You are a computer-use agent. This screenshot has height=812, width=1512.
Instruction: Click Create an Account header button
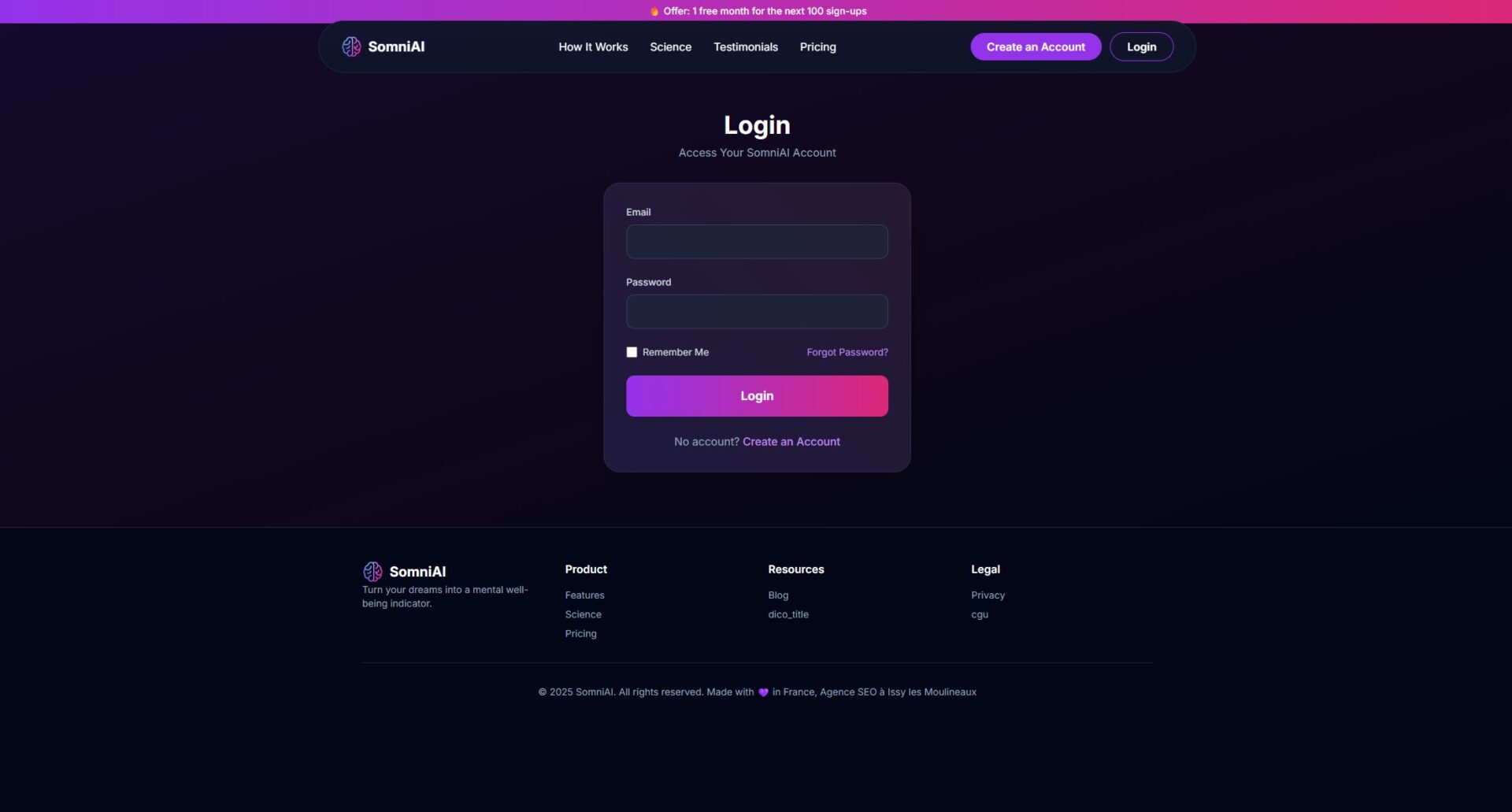[x=1036, y=46]
